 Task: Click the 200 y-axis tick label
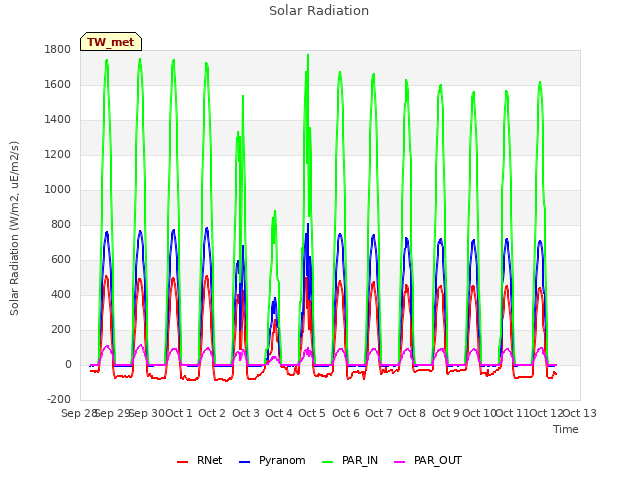61,330
